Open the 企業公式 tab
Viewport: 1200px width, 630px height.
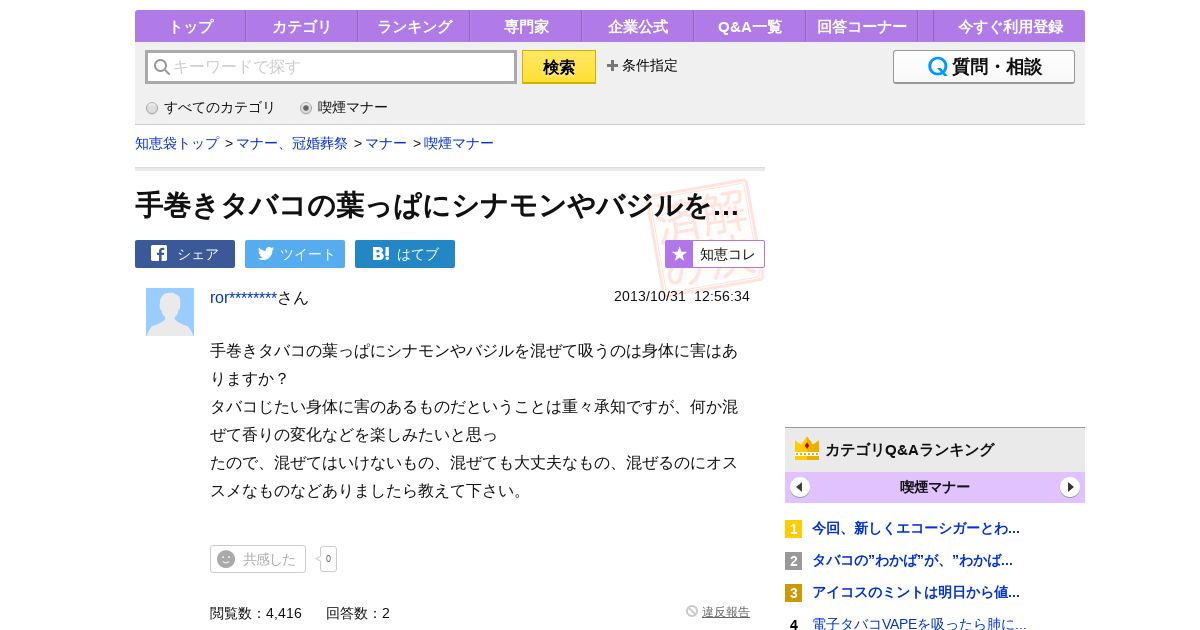(637, 27)
